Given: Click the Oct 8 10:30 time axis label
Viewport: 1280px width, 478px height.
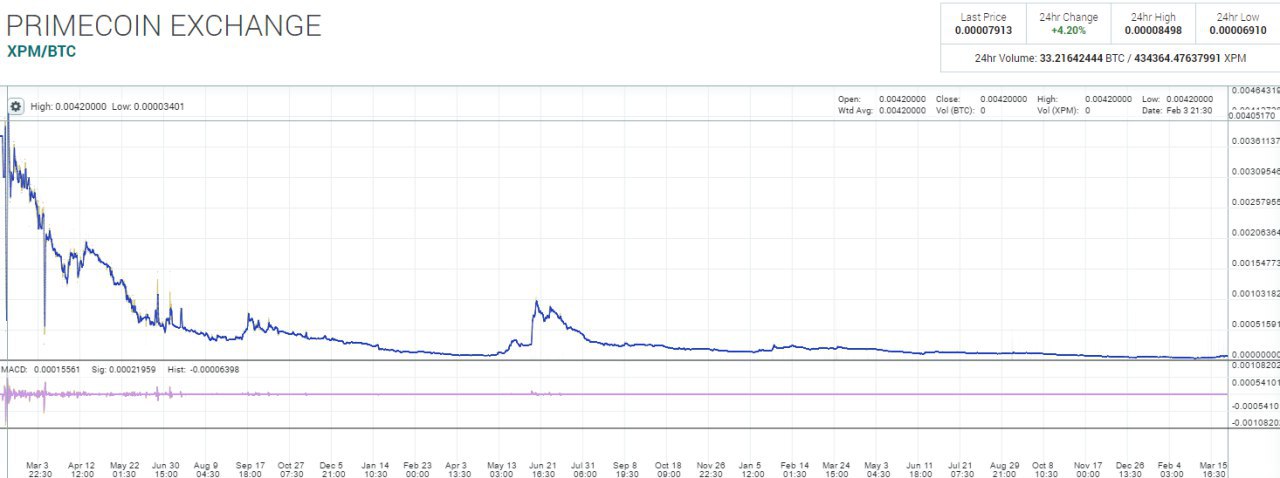Looking at the screenshot, I should 1043,470.
